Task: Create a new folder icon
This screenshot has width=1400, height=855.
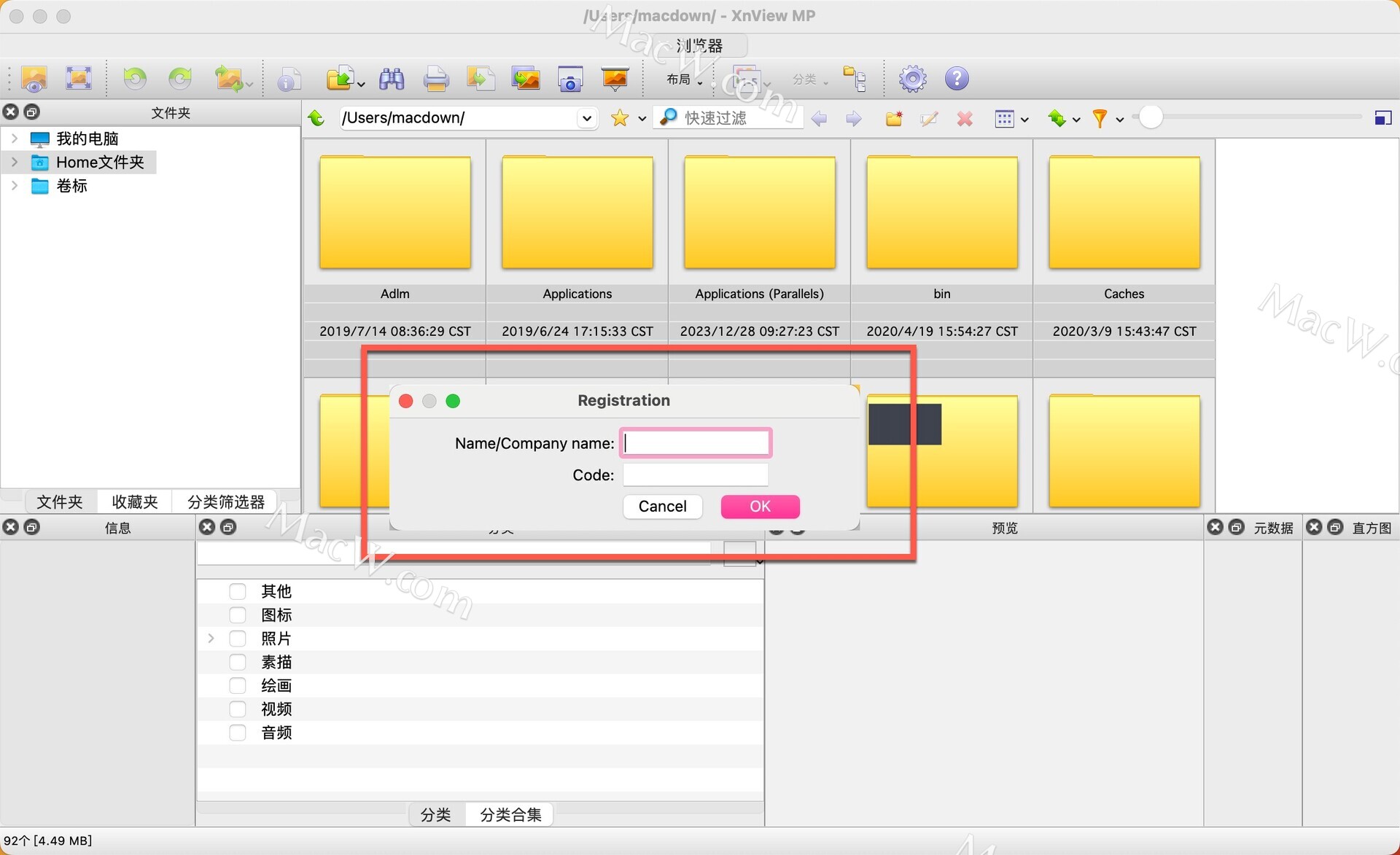Action: tap(894, 118)
